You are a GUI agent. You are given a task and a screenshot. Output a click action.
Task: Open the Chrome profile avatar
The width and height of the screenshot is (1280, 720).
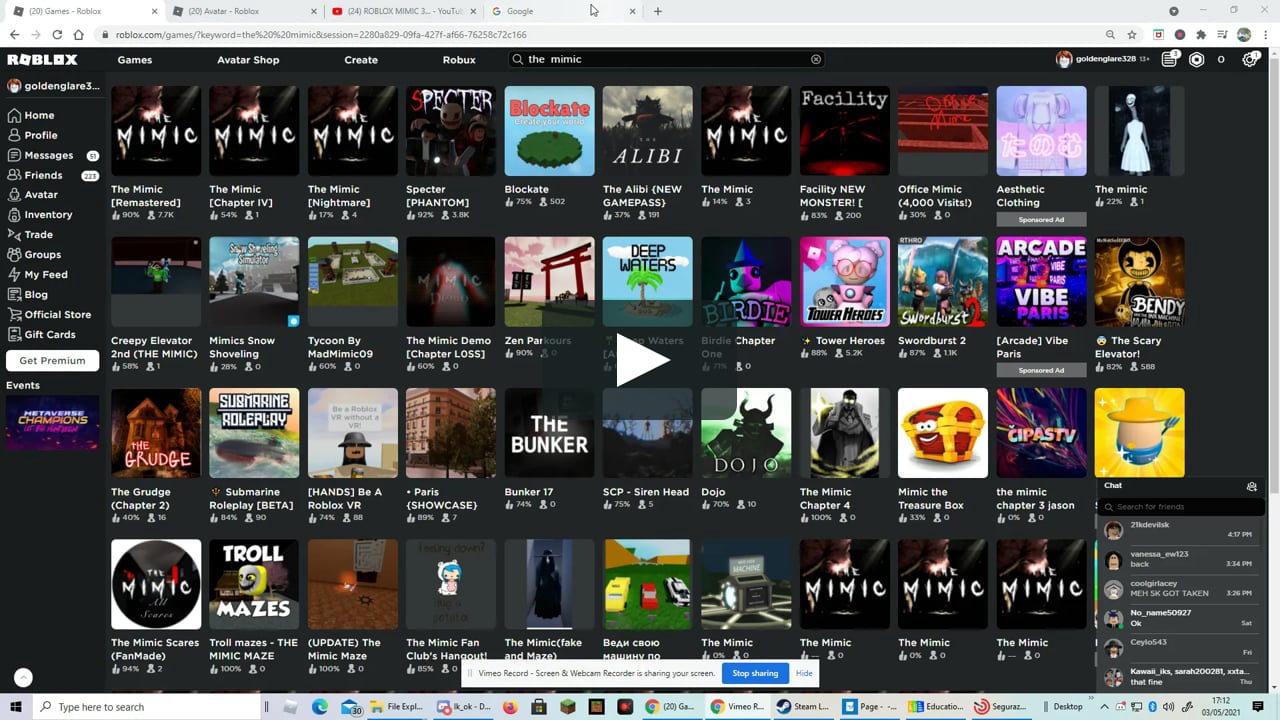1244,34
